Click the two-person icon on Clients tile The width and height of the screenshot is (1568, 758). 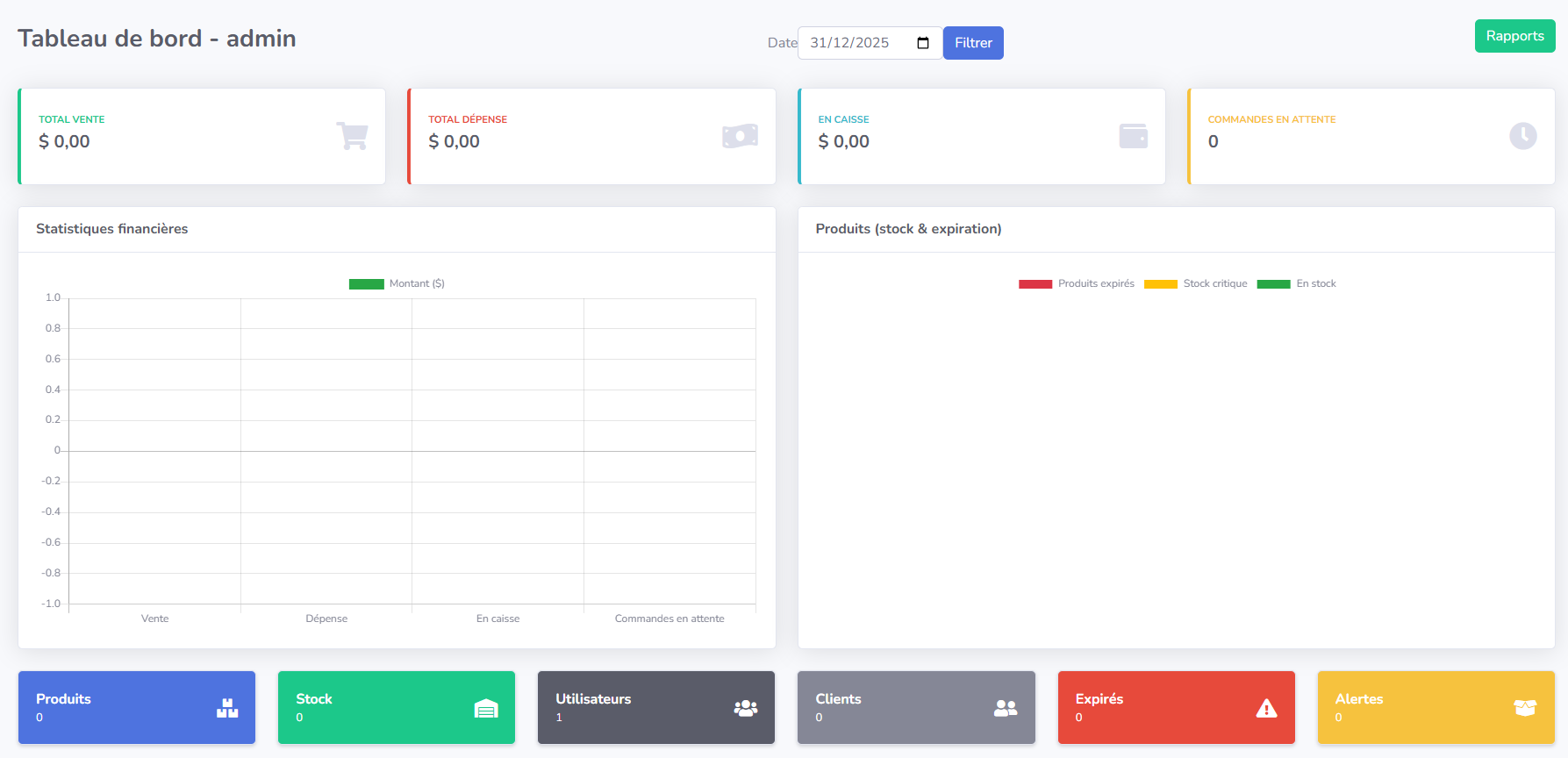[x=1006, y=708]
